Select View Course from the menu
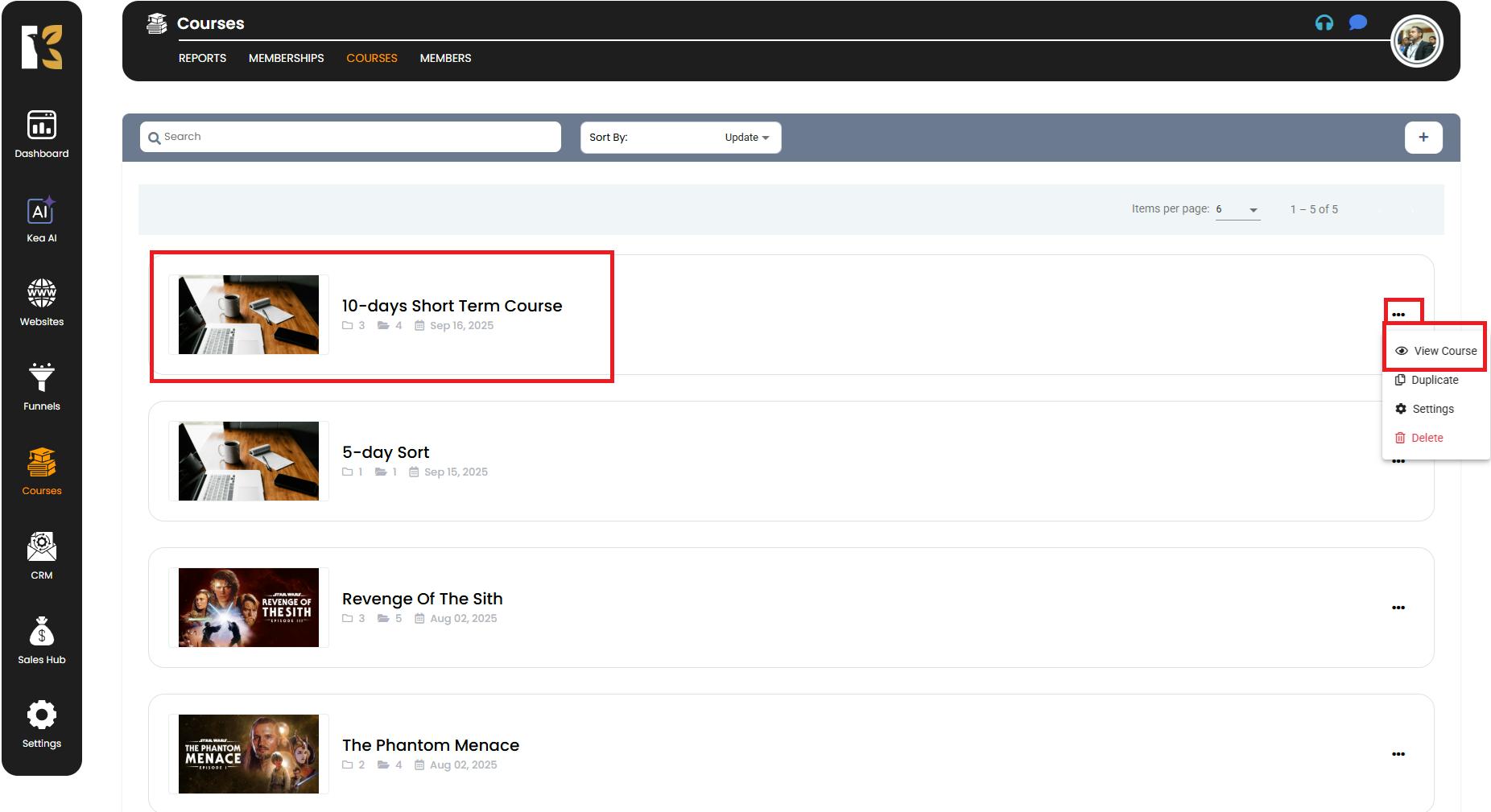Viewport: 1491px width, 812px height. point(1436,351)
